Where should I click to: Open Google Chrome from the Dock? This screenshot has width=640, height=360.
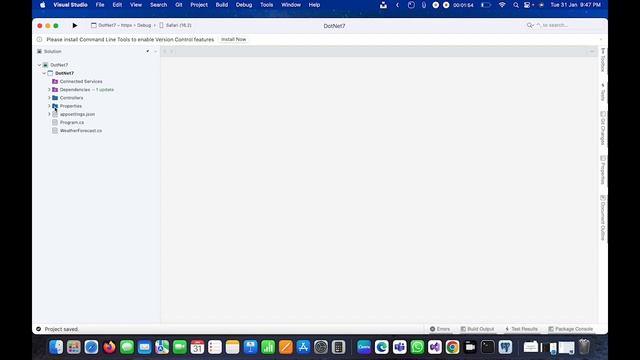(452, 347)
